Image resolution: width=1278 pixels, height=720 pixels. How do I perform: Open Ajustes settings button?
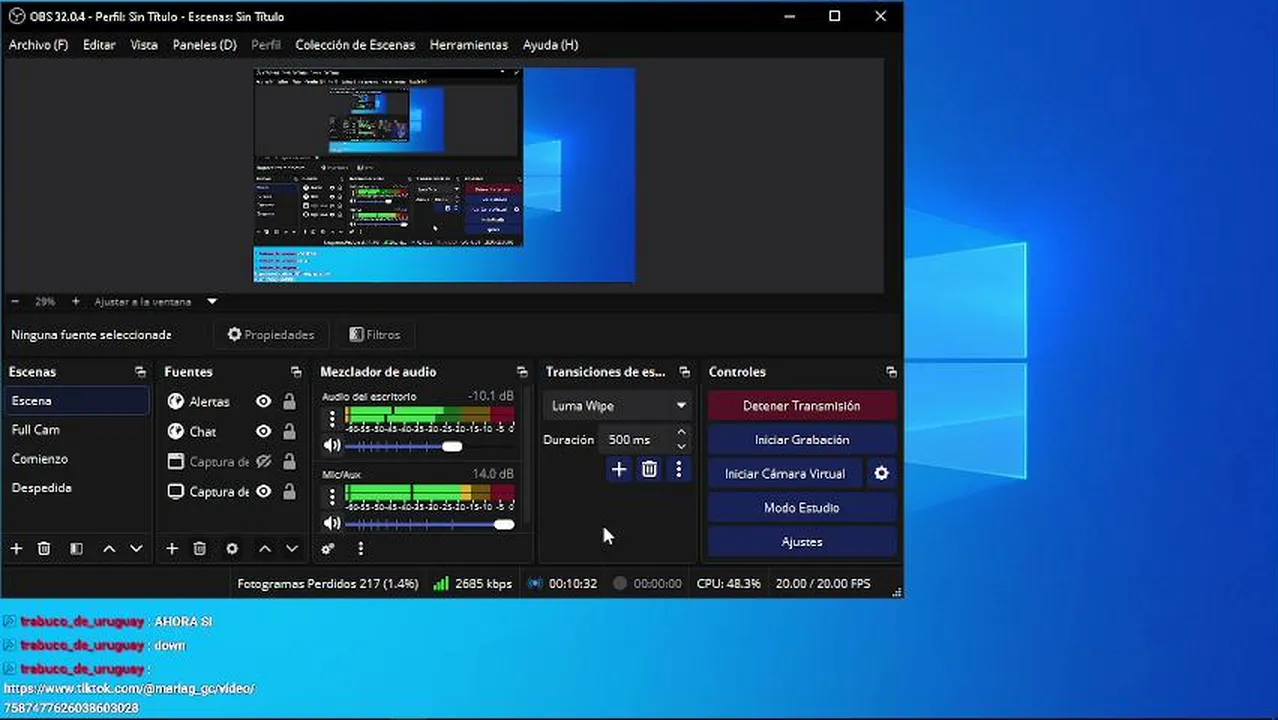click(802, 542)
